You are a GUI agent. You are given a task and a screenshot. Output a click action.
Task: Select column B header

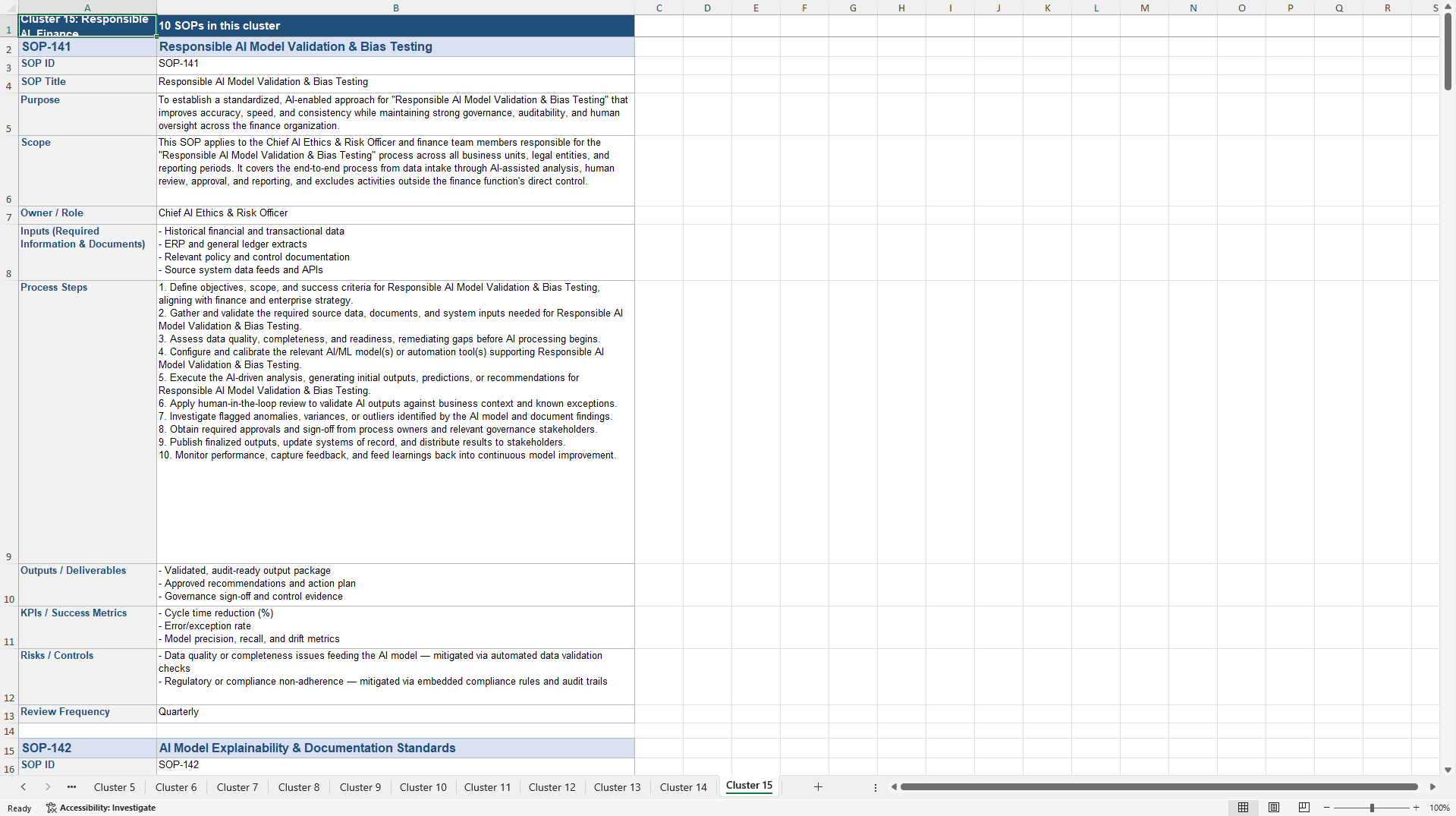pyautogui.click(x=395, y=8)
